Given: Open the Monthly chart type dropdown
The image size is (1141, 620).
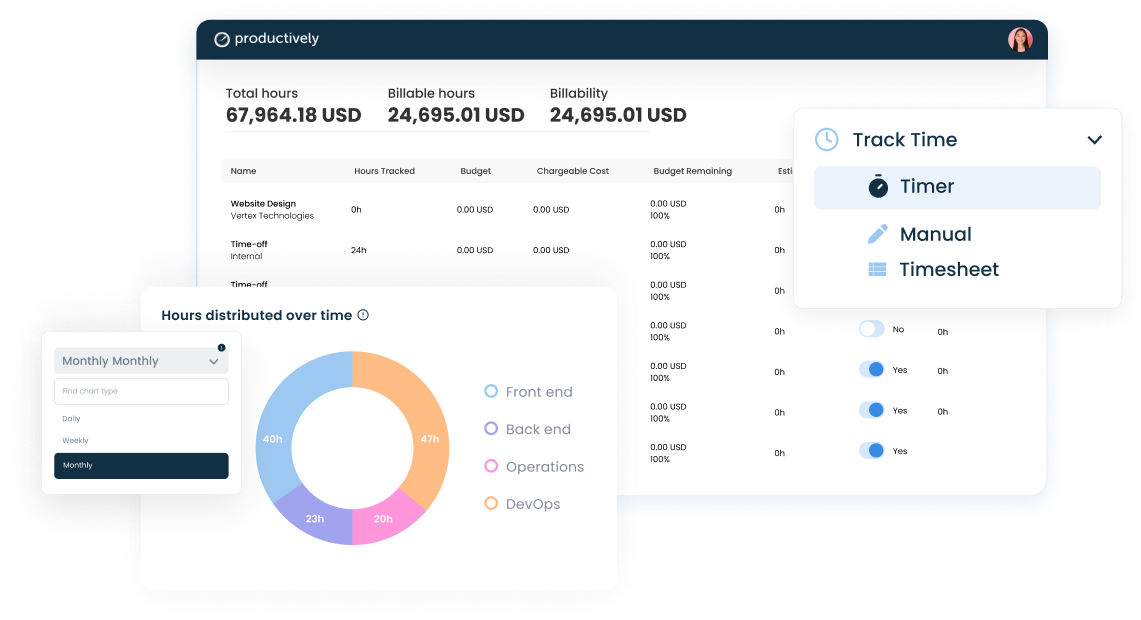Looking at the screenshot, I should point(141,361).
